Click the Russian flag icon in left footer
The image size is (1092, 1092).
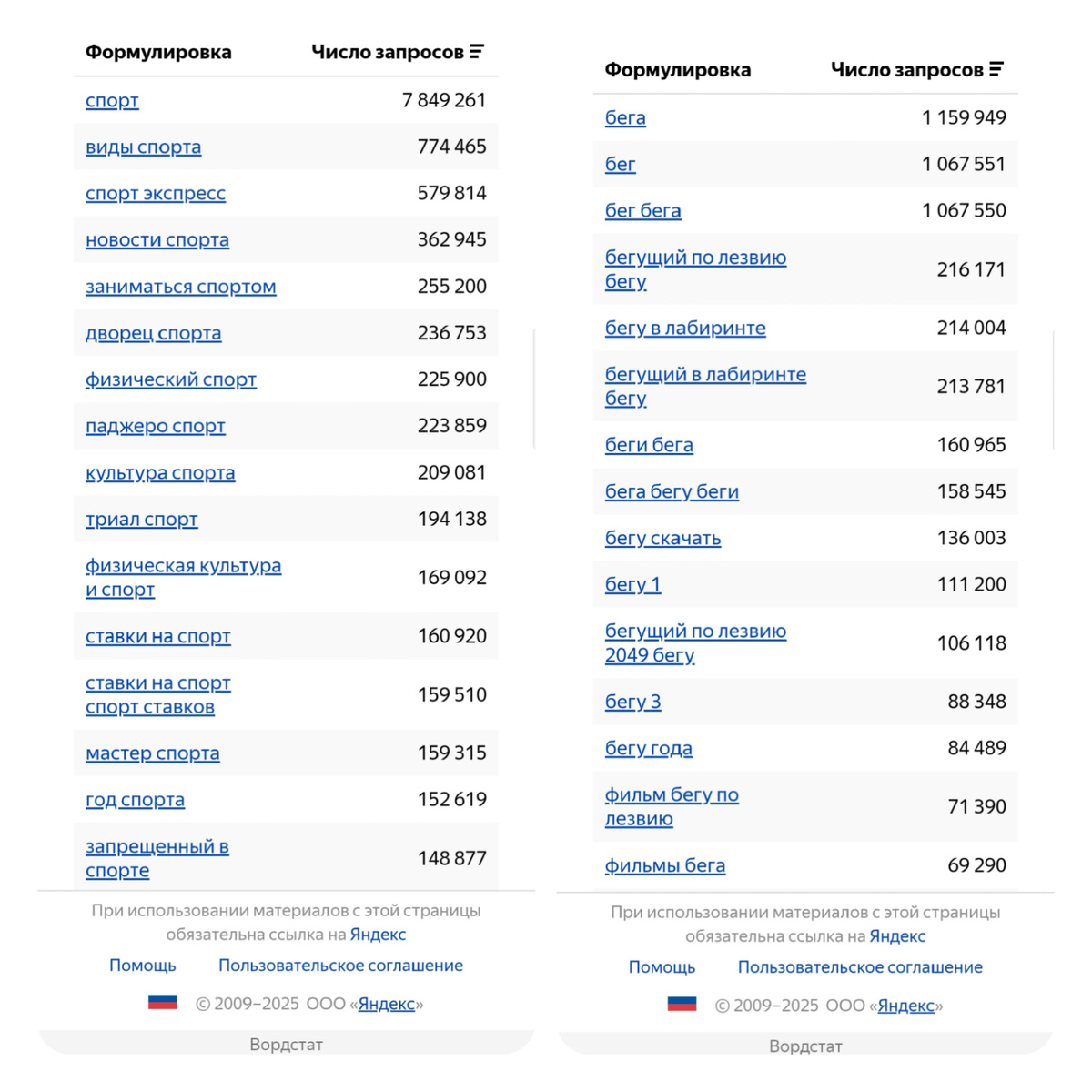point(162,1003)
